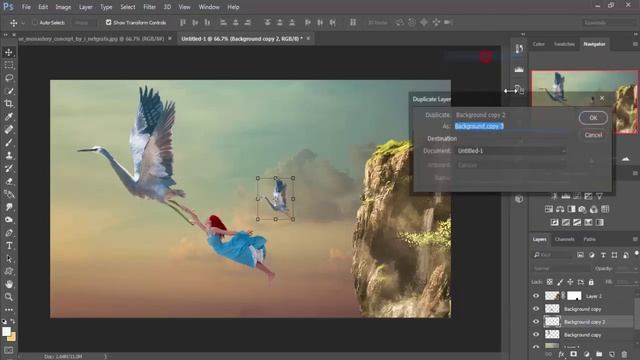This screenshot has height=360, width=640.
Task: Select the Lasso tool
Action: (9, 78)
